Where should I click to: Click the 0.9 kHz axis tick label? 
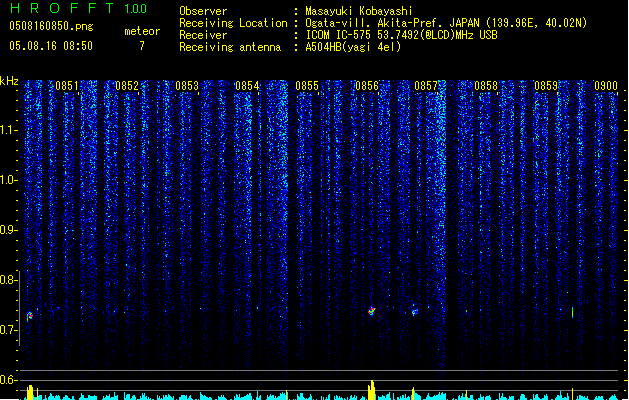coord(8,230)
